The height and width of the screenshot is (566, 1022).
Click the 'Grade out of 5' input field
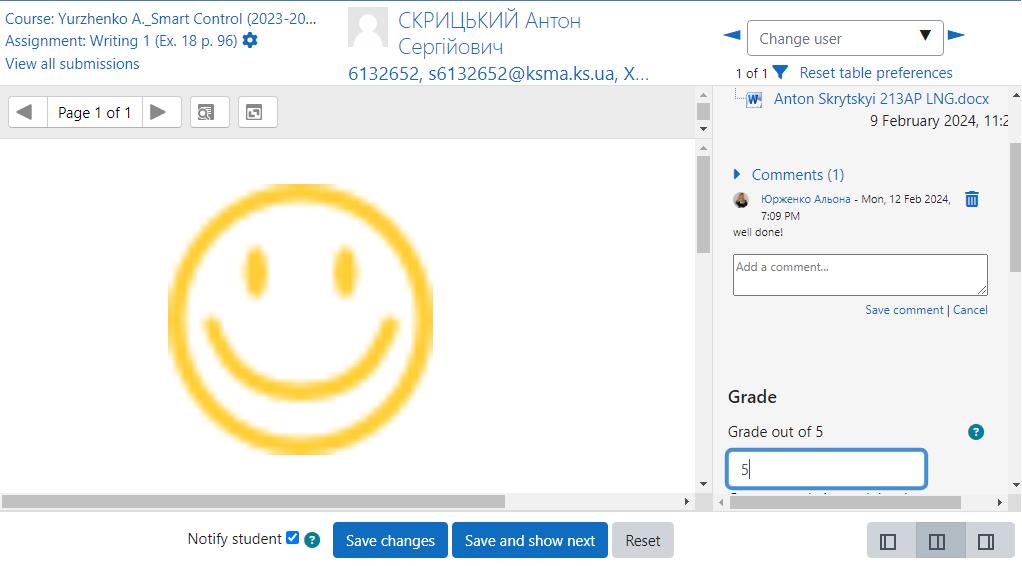coord(826,469)
